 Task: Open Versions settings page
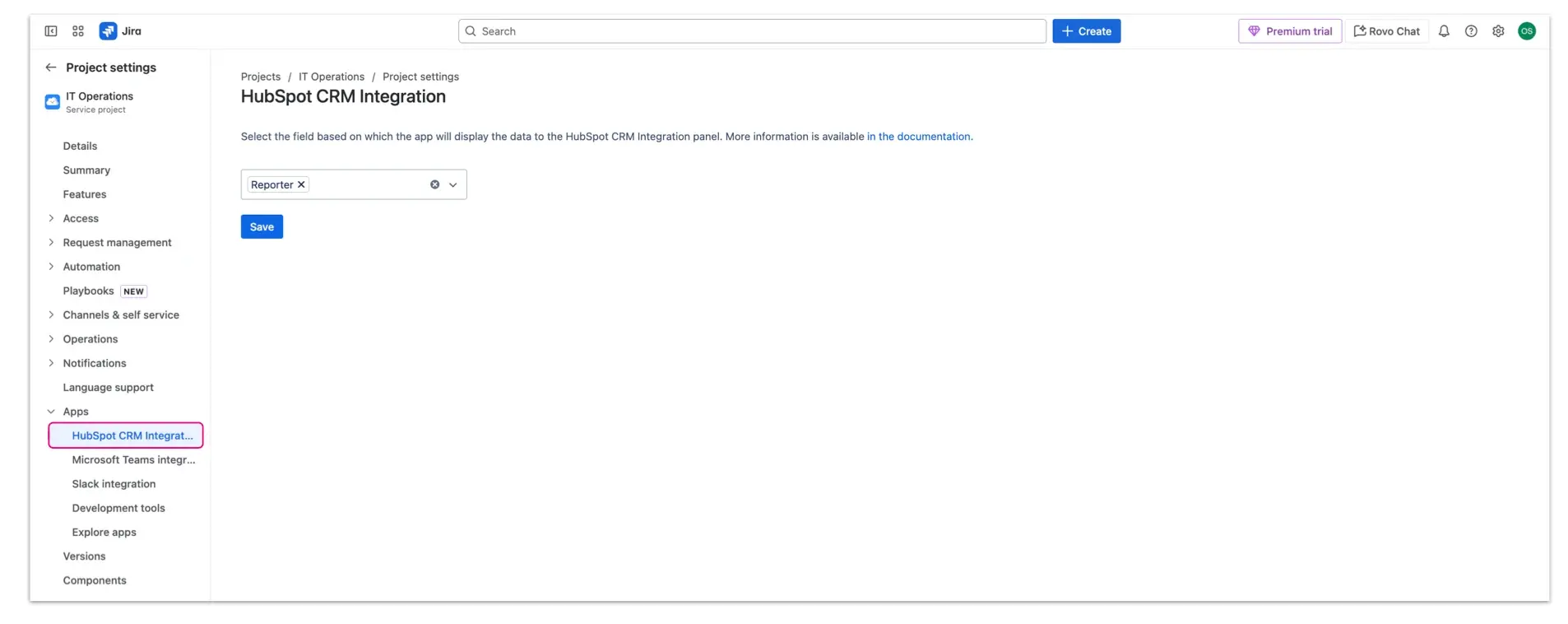(x=84, y=556)
